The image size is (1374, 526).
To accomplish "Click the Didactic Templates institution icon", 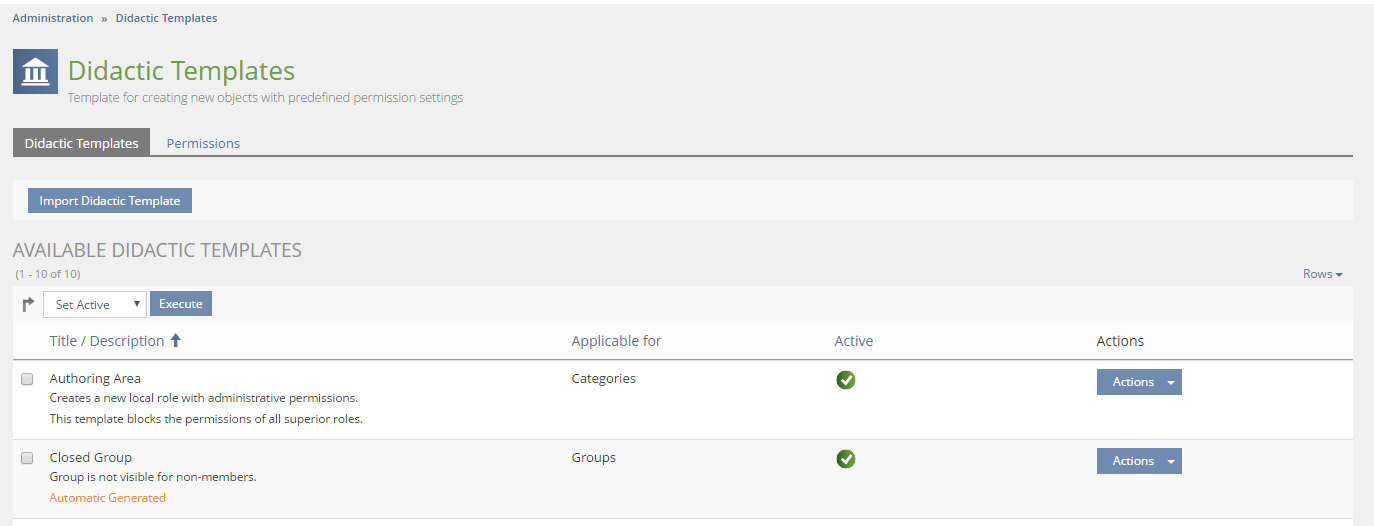I will (x=35, y=72).
